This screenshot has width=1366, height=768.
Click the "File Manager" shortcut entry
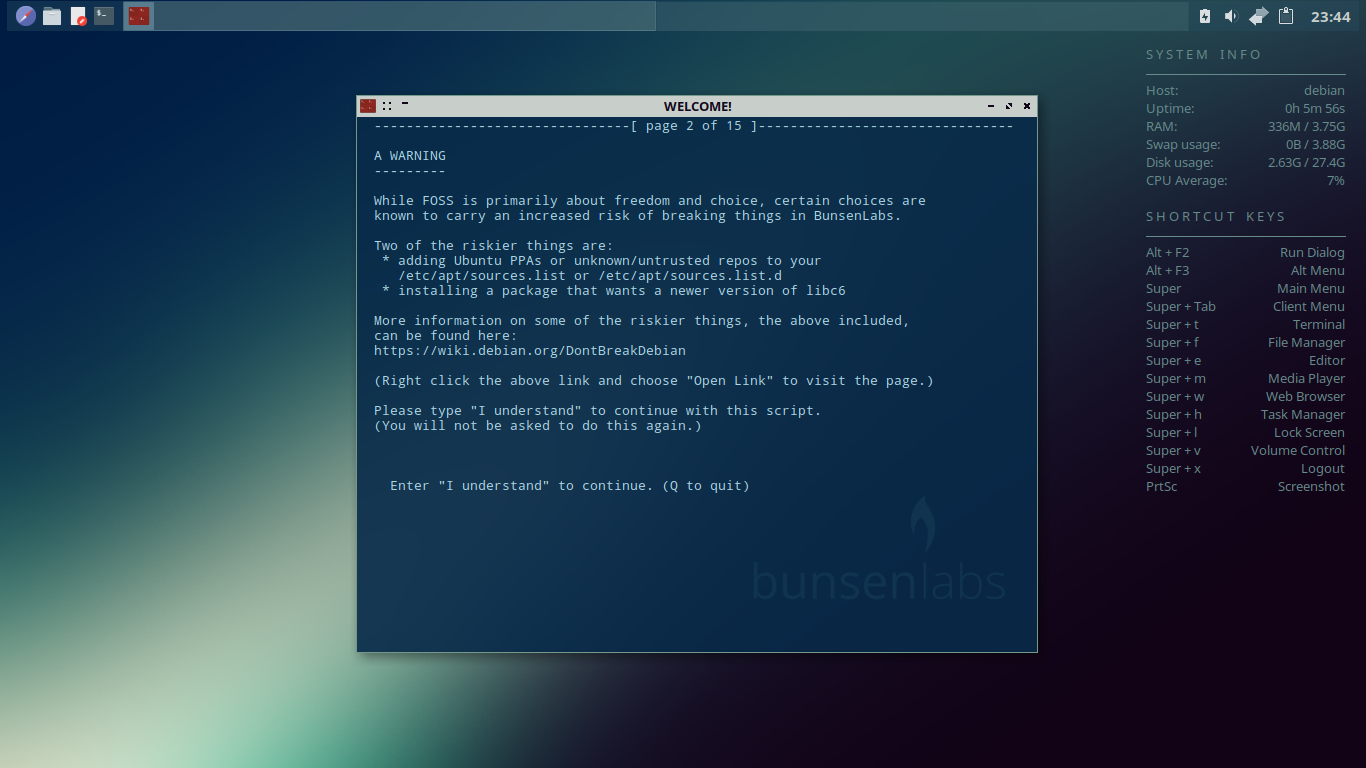(x=1306, y=343)
